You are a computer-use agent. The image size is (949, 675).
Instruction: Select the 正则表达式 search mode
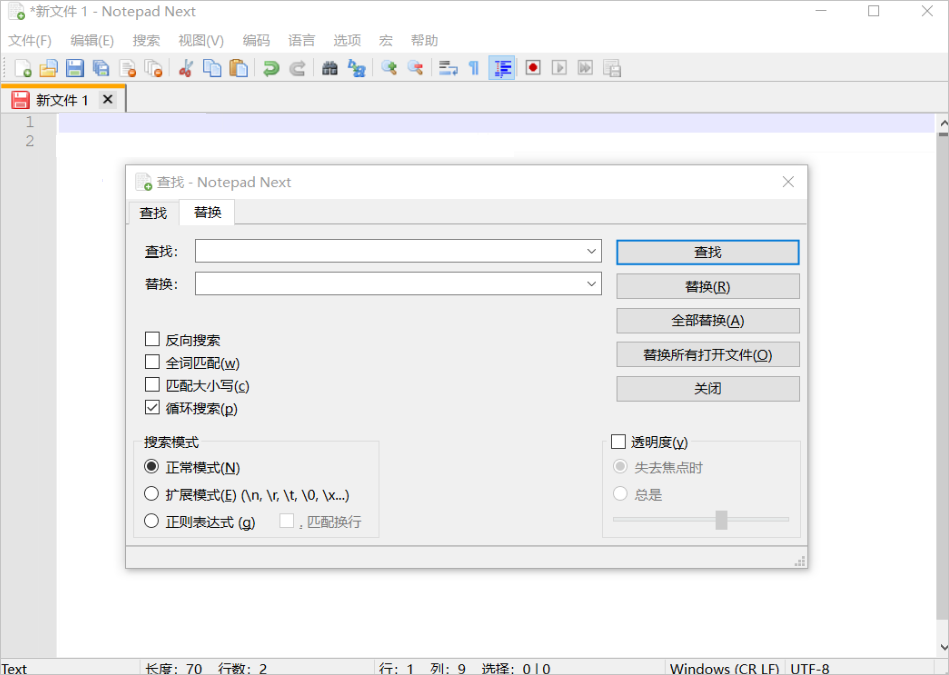[152, 520]
